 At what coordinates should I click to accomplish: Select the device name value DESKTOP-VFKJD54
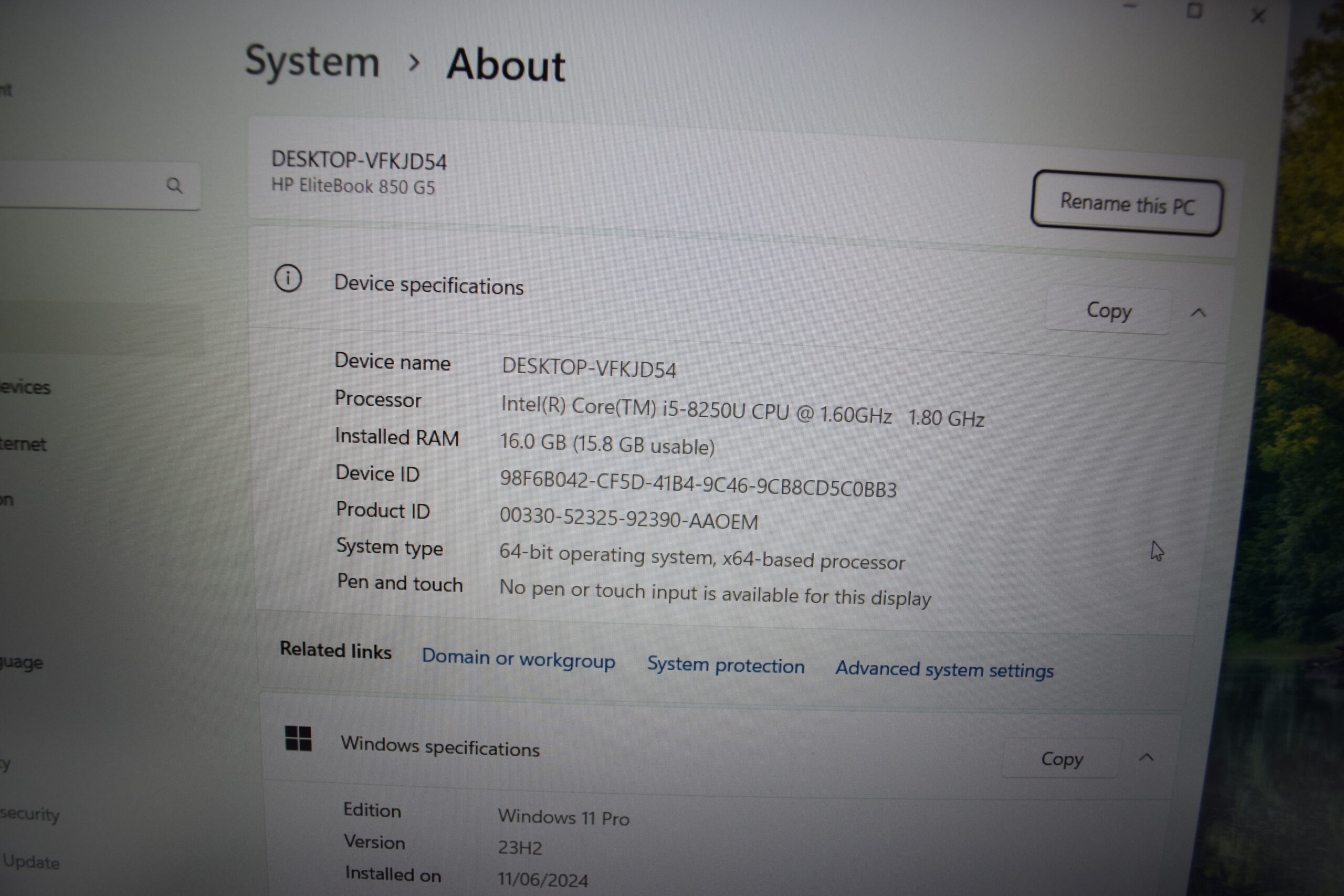click(589, 368)
